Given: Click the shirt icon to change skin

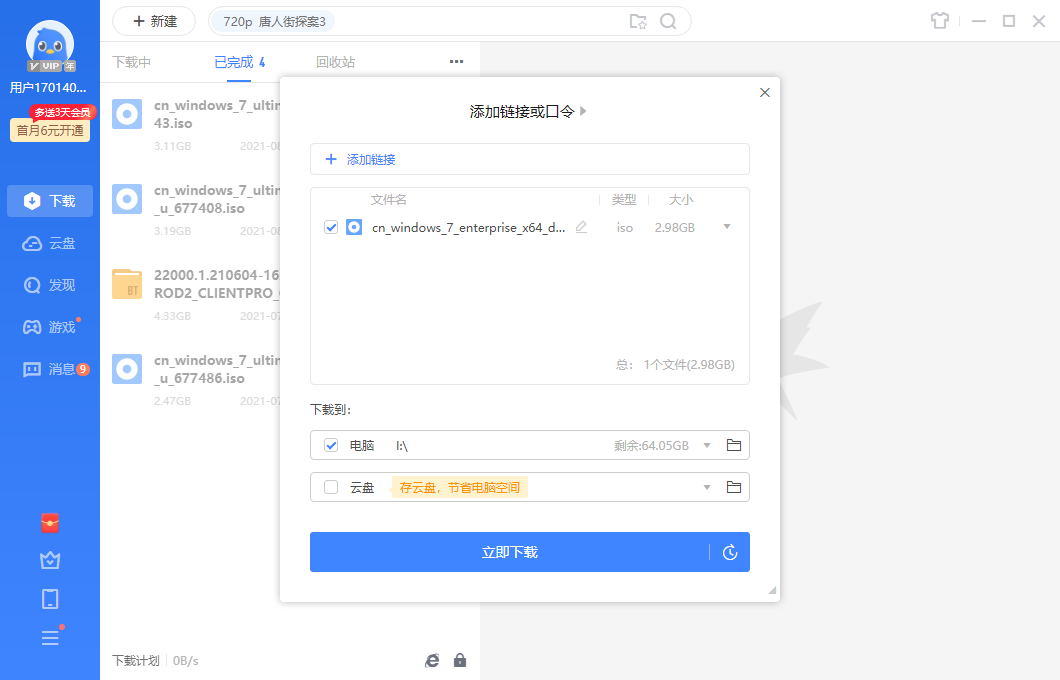Looking at the screenshot, I should (940, 20).
